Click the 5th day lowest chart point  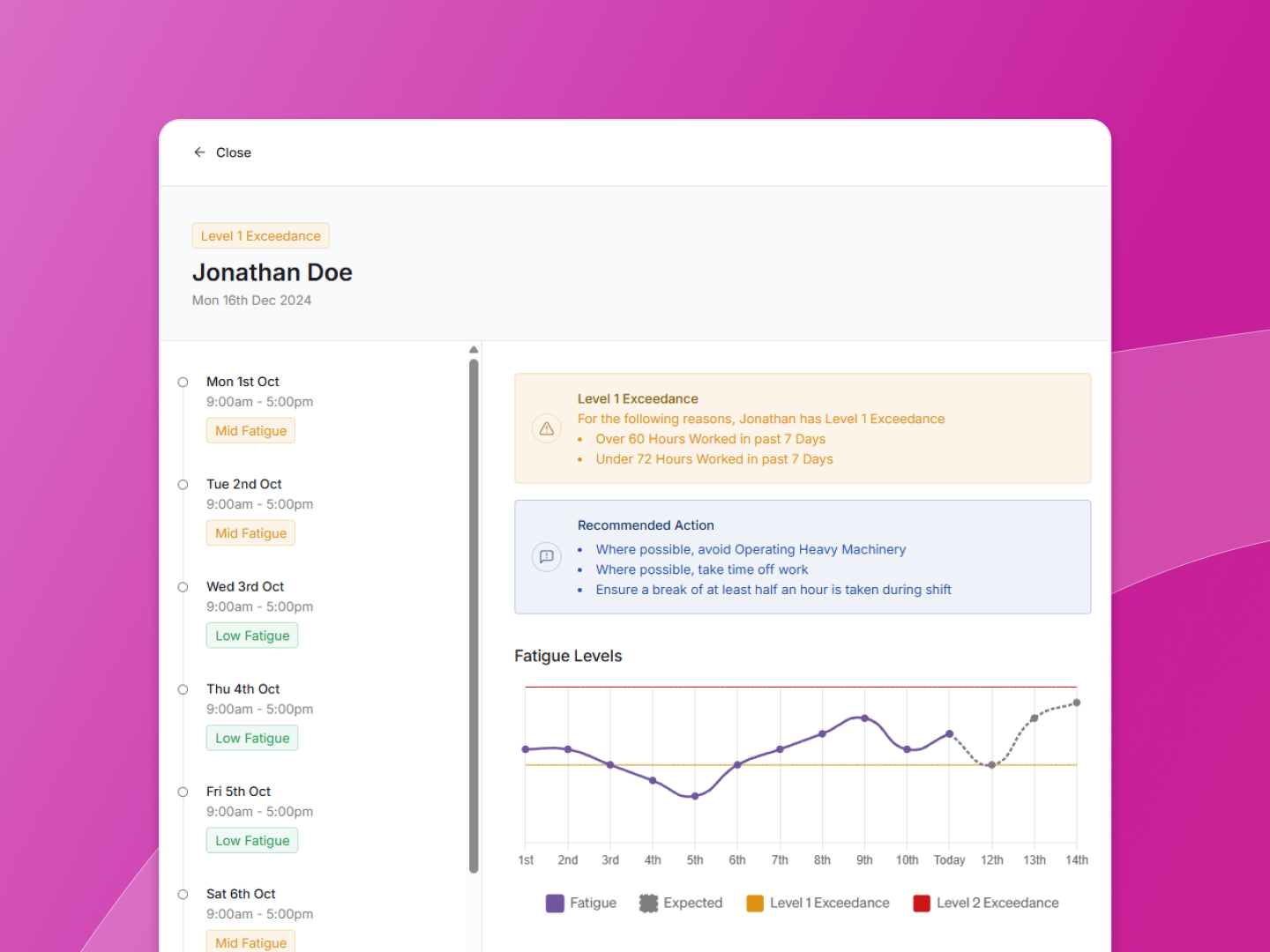(x=695, y=796)
